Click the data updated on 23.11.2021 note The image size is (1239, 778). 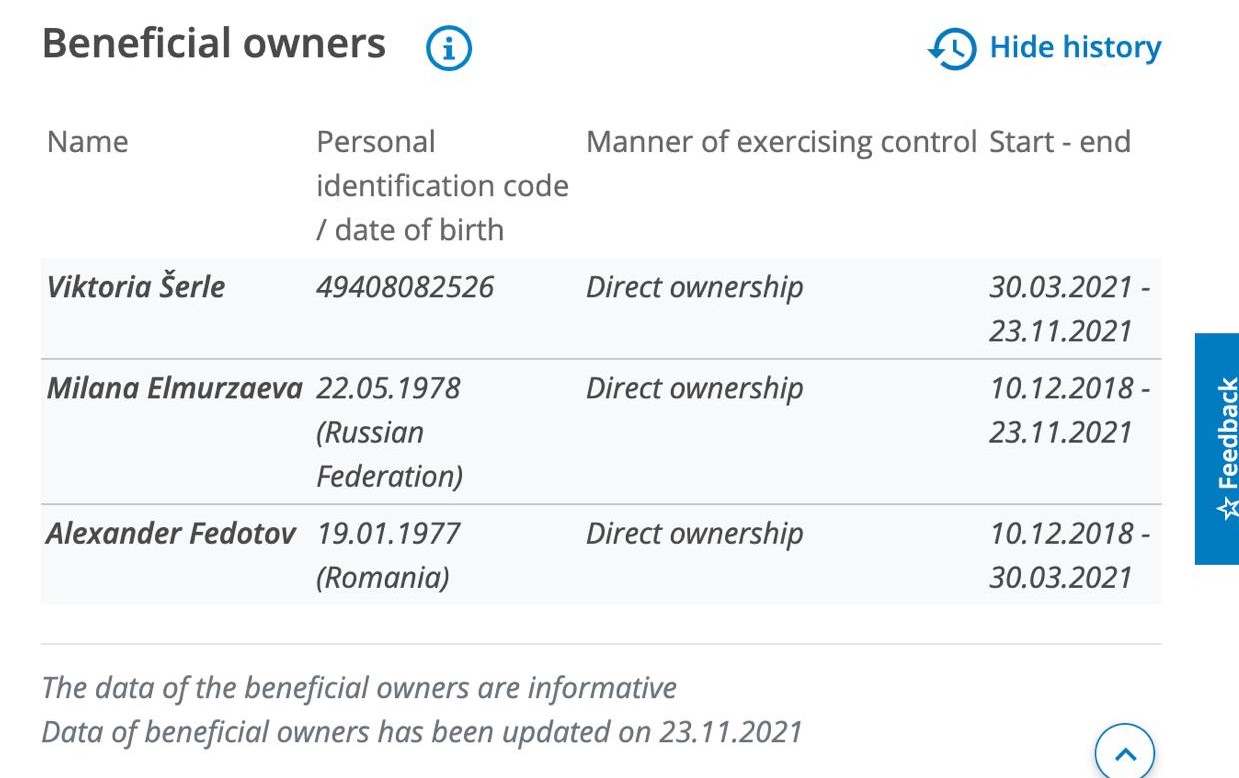pos(421,731)
